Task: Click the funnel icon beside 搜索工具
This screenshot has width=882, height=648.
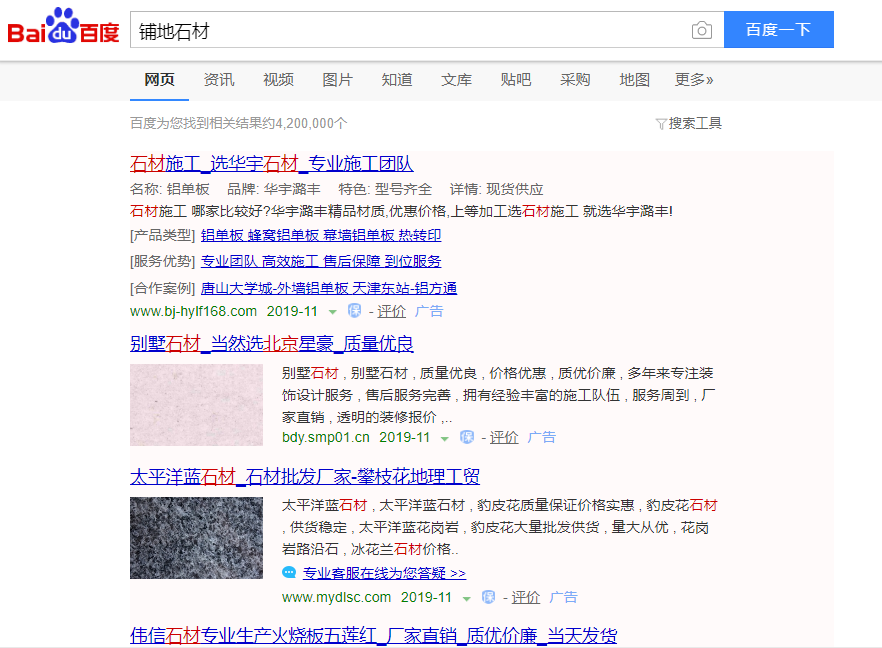Action: click(661, 124)
